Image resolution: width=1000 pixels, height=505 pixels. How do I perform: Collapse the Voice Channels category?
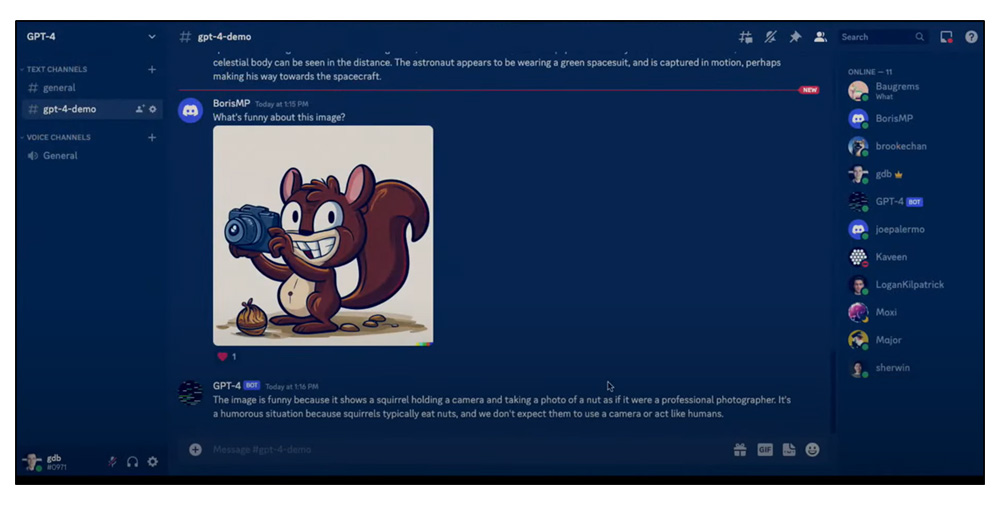(59, 138)
